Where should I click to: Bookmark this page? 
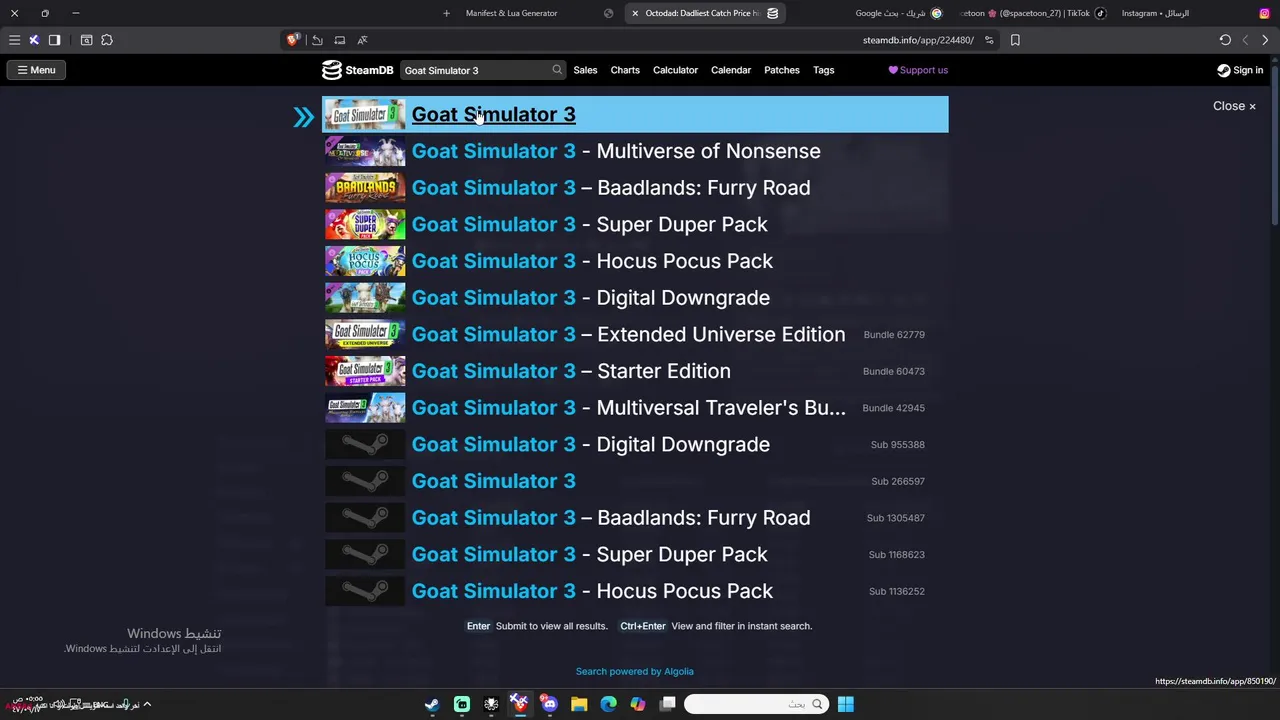[1015, 40]
